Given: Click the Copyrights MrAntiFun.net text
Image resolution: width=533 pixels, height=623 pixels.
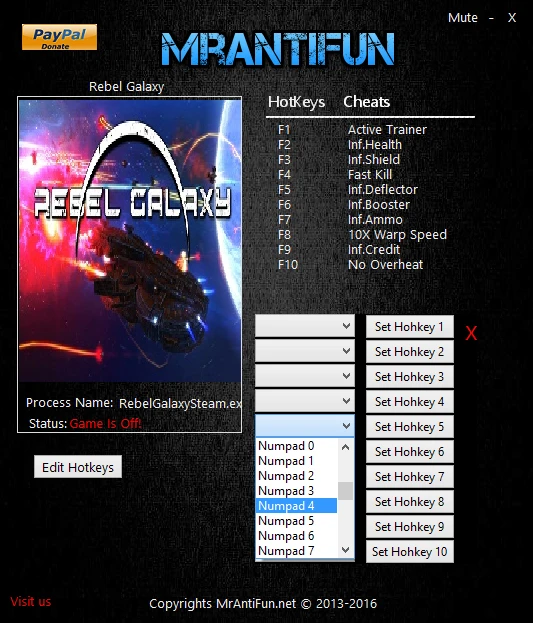Looking at the screenshot, I should pos(263,604).
